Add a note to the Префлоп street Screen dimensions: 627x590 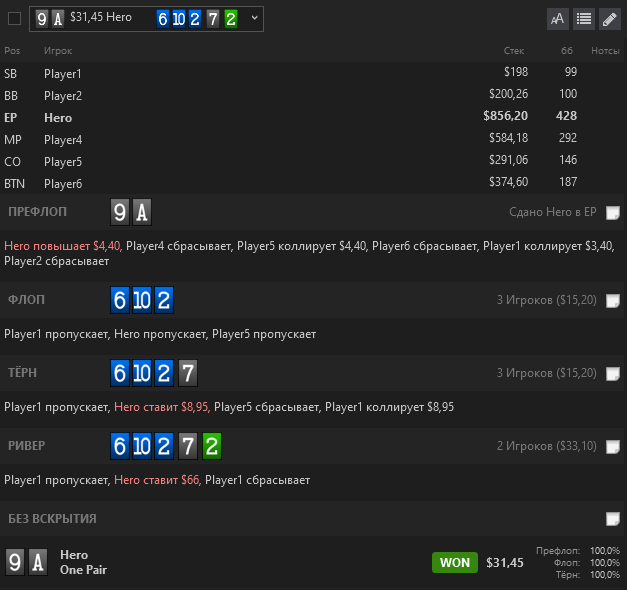tap(612, 212)
